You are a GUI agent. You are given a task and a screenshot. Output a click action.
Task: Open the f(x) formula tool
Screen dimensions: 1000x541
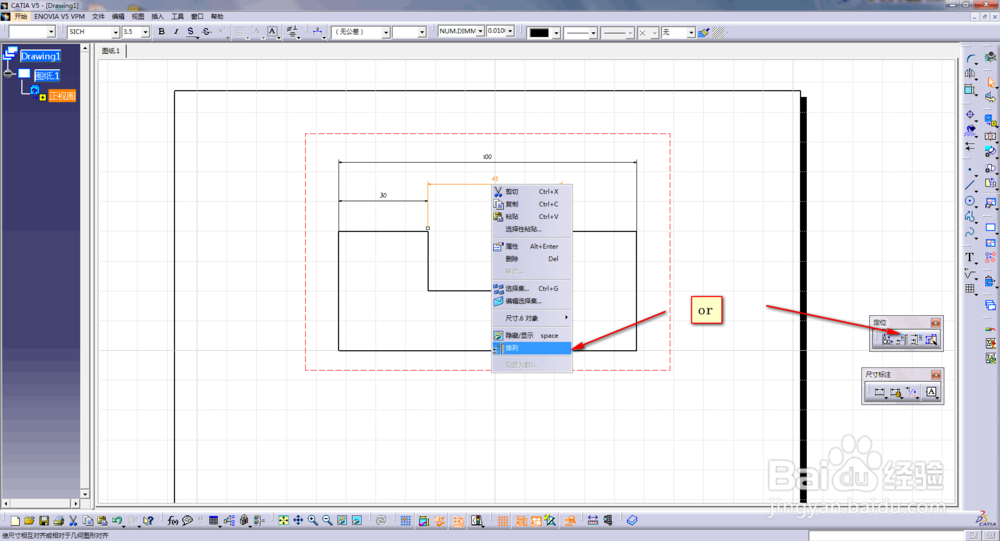click(x=173, y=521)
